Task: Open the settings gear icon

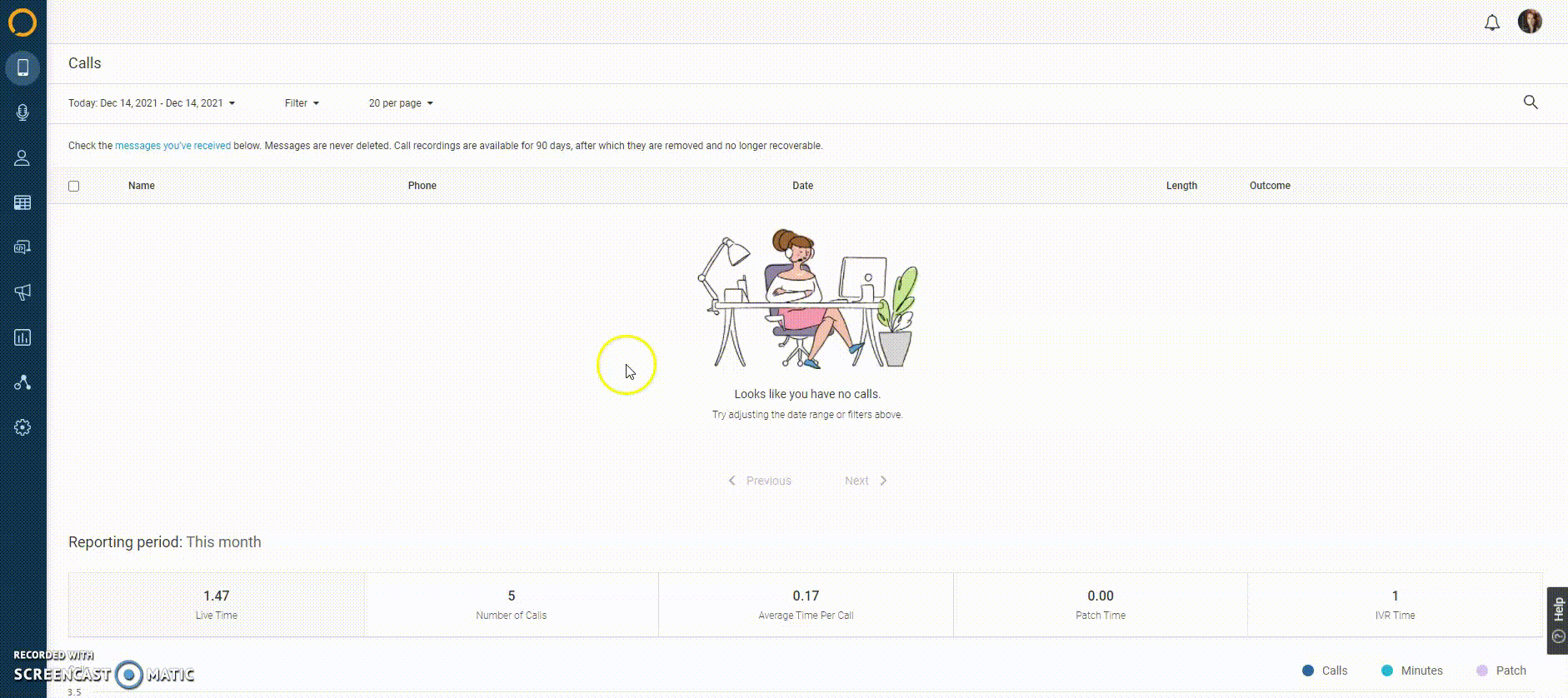Action: coord(22,427)
